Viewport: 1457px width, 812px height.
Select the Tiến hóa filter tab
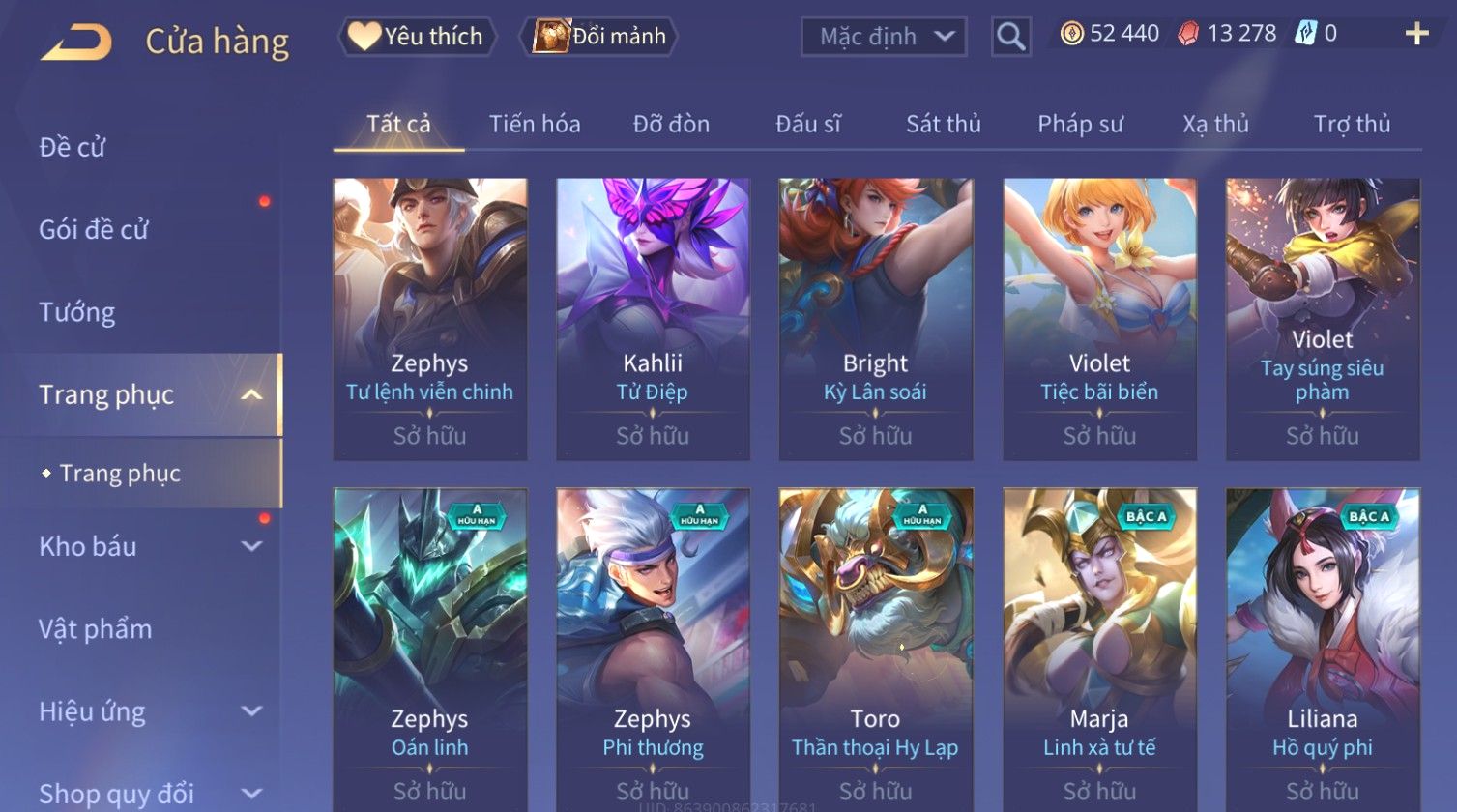point(535,124)
